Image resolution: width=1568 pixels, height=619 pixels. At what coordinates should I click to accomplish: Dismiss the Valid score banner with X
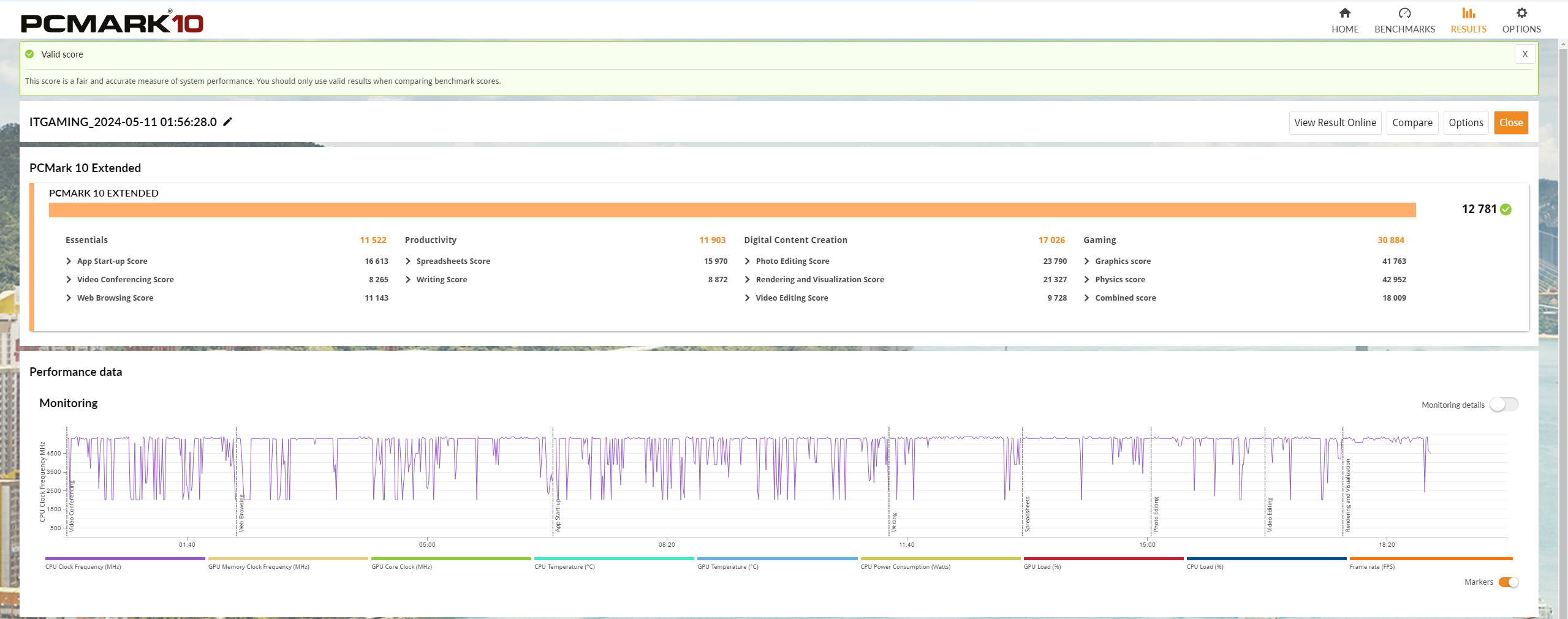pyautogui.click(x=1524, y=54)
